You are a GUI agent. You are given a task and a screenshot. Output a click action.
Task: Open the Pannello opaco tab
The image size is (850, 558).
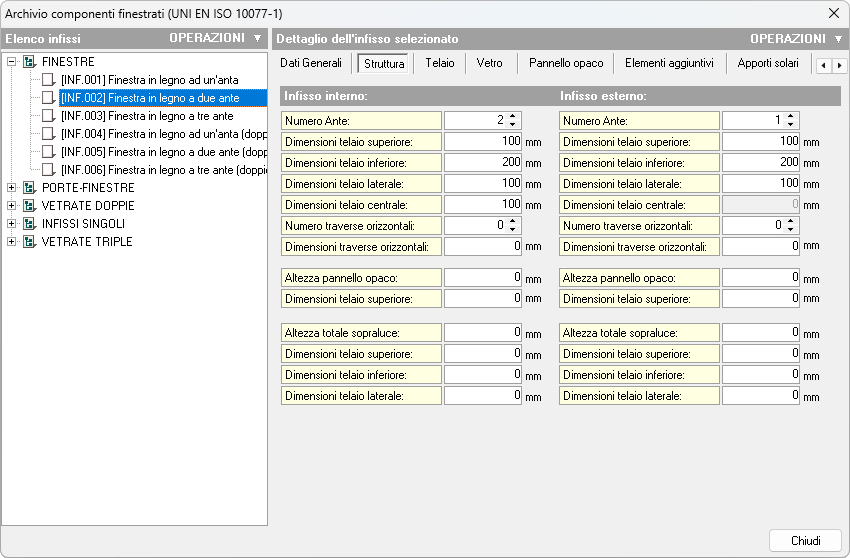click(566, 63)
